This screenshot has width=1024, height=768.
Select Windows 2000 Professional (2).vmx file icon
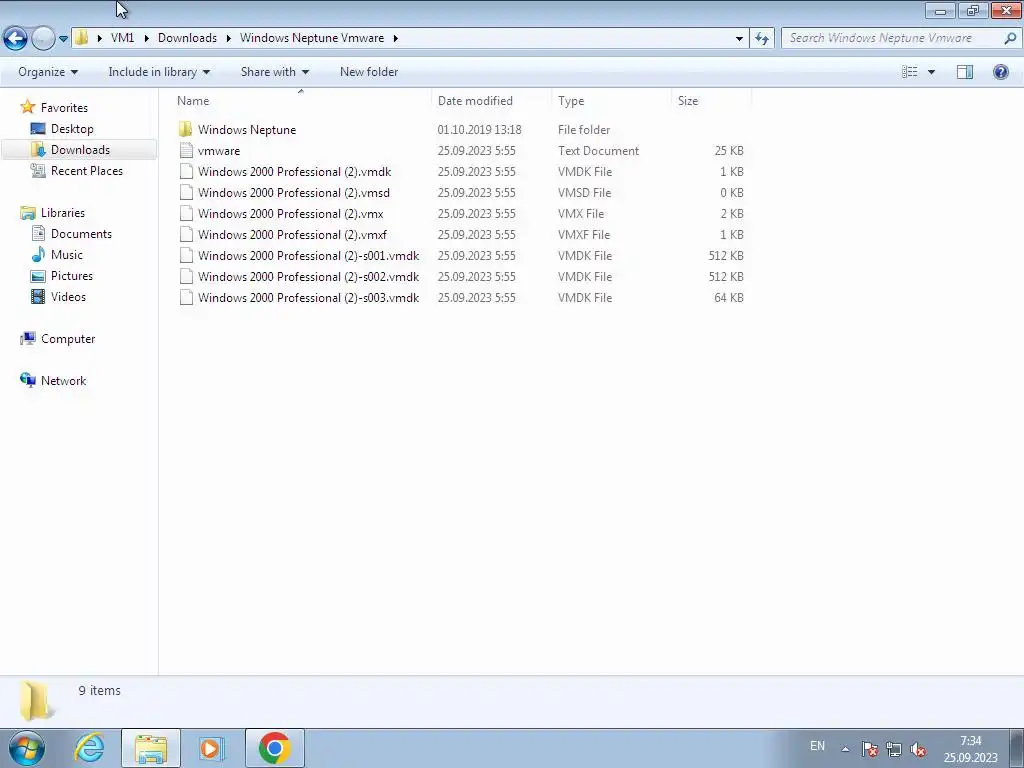(x=186, y=213)
